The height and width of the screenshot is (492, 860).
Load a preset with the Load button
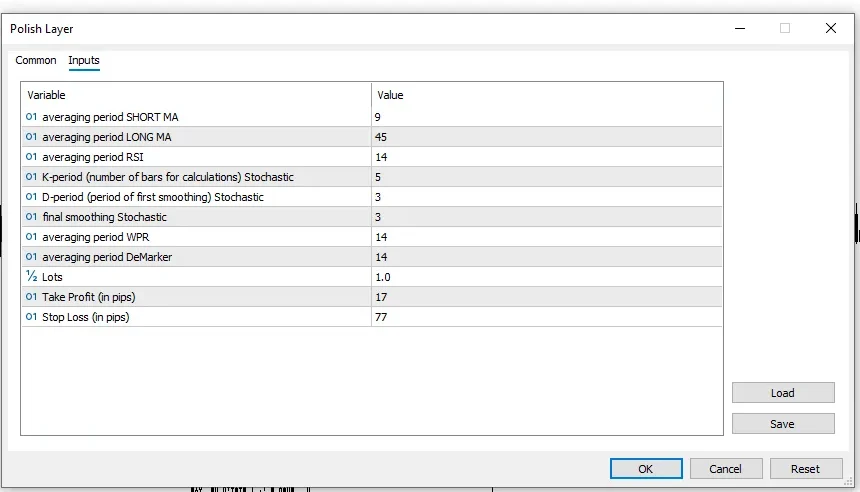(783, 393)
